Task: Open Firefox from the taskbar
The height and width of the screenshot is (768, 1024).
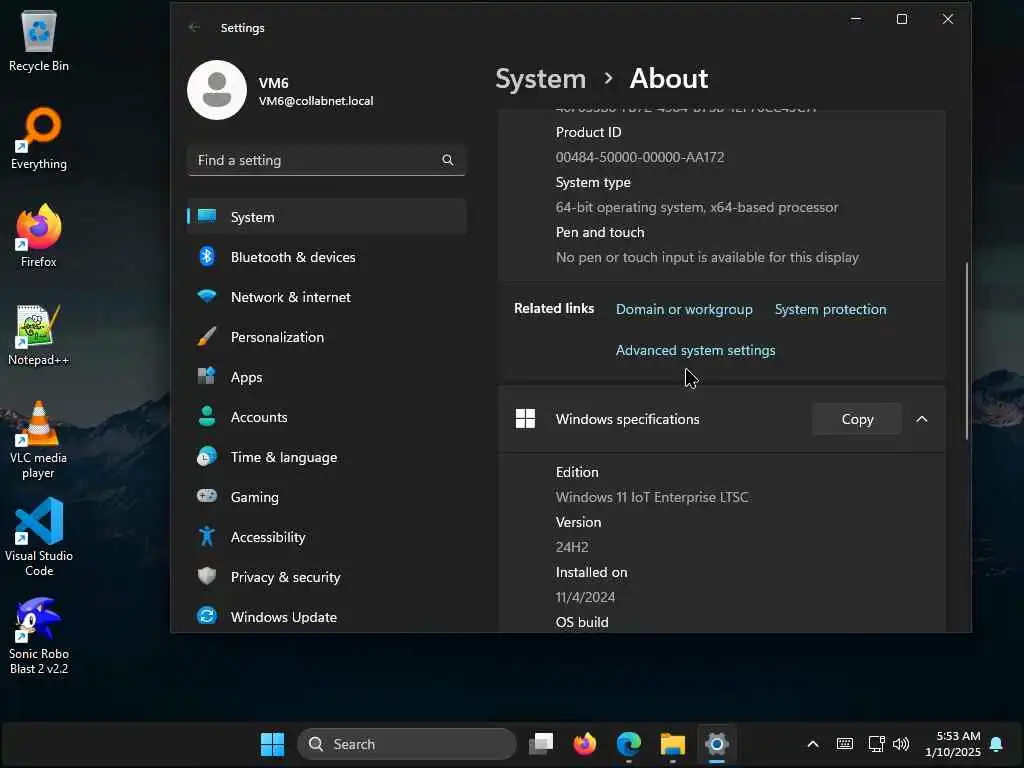Action: coord(584,744)
